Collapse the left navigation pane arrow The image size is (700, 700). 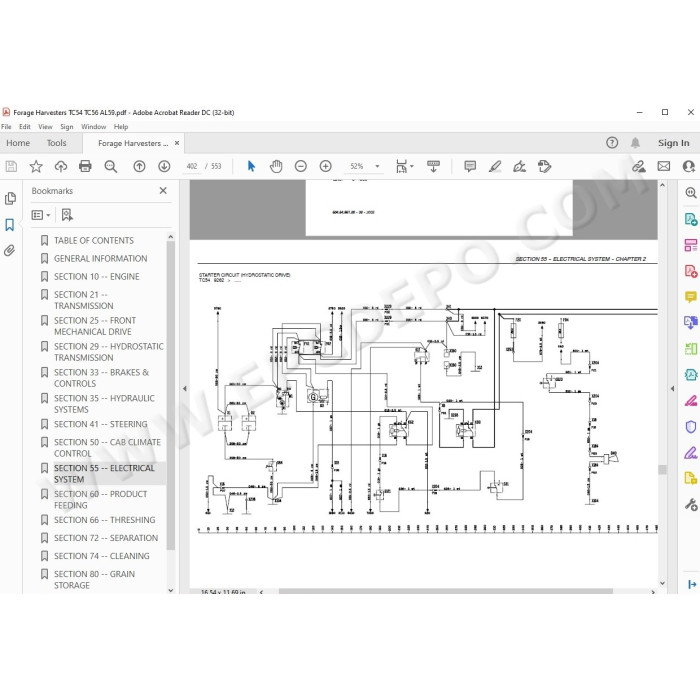185,388
